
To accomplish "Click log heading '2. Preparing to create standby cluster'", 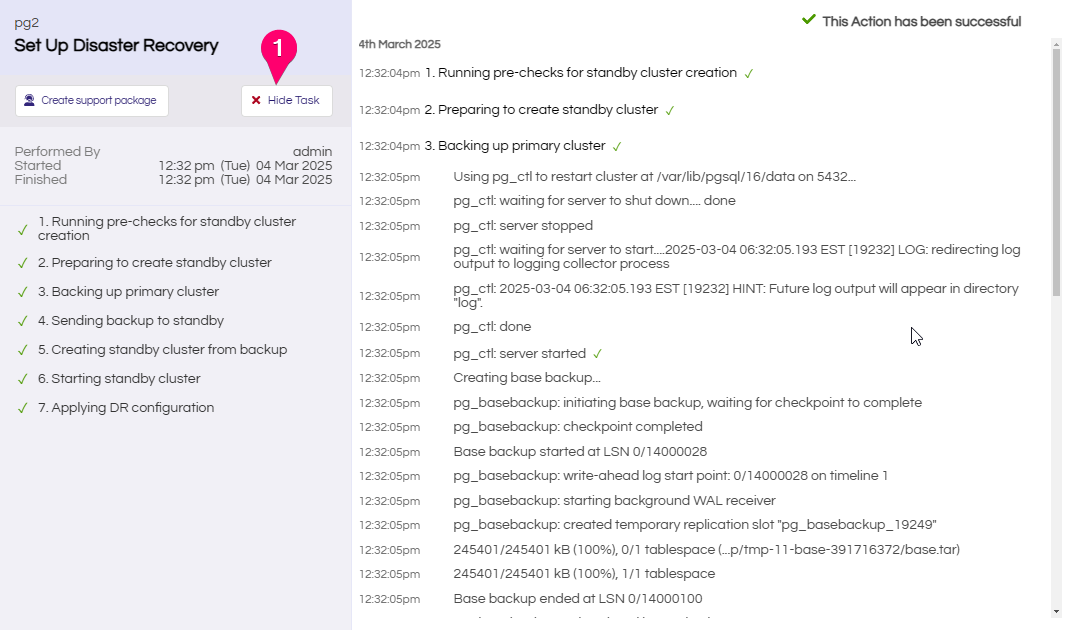I will 541,110.
